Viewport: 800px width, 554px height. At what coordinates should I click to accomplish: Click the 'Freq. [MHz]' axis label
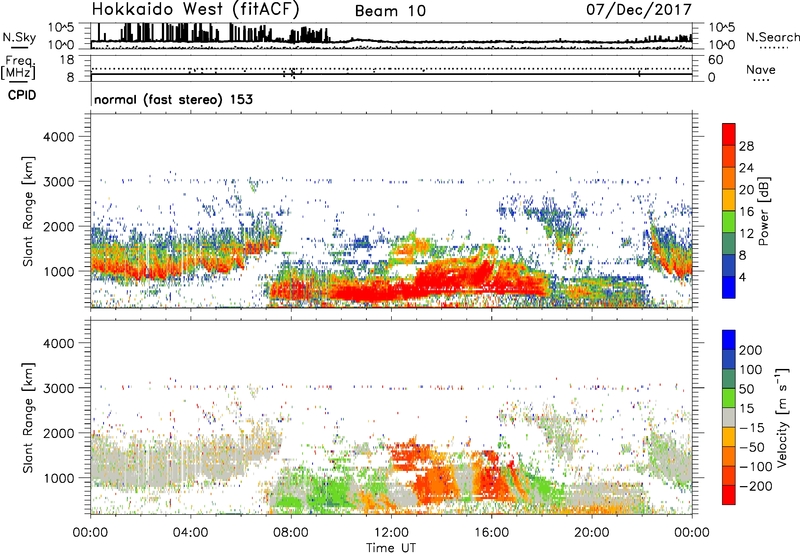pyautogui.click(x=19, y=67)
